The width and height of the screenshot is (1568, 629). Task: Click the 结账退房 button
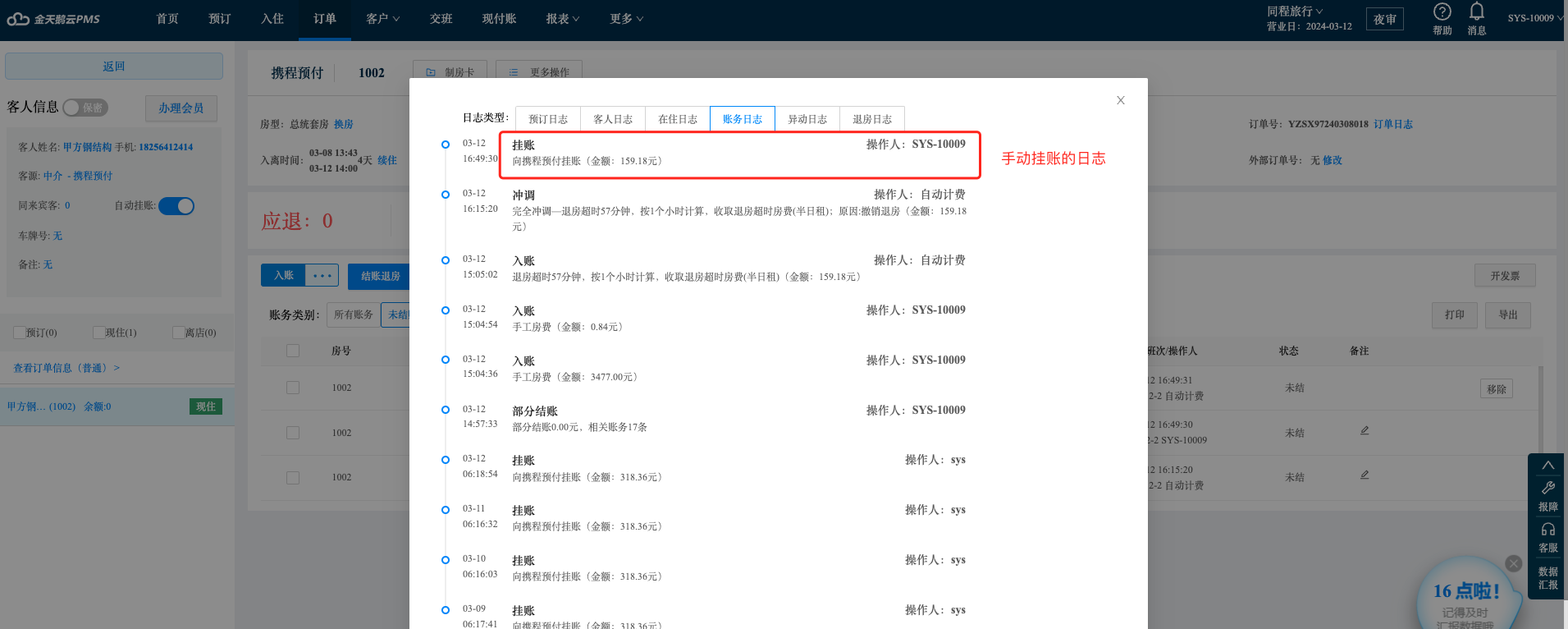[380, 276]
